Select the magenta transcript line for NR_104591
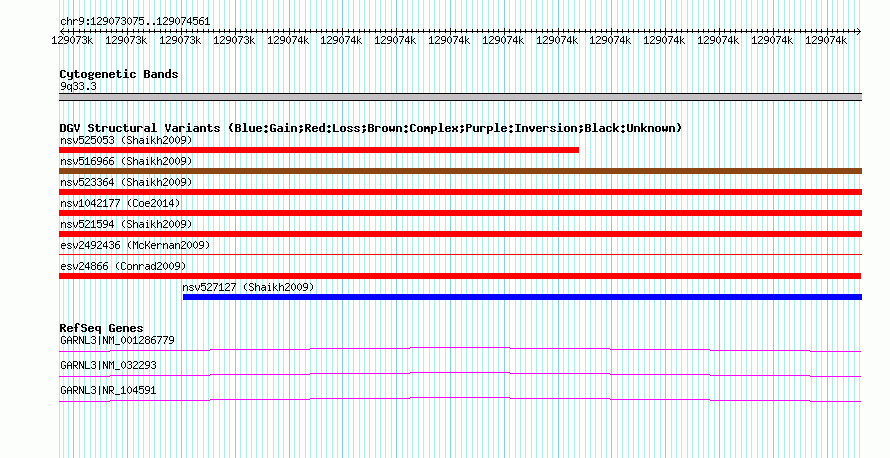 point(460,400)
